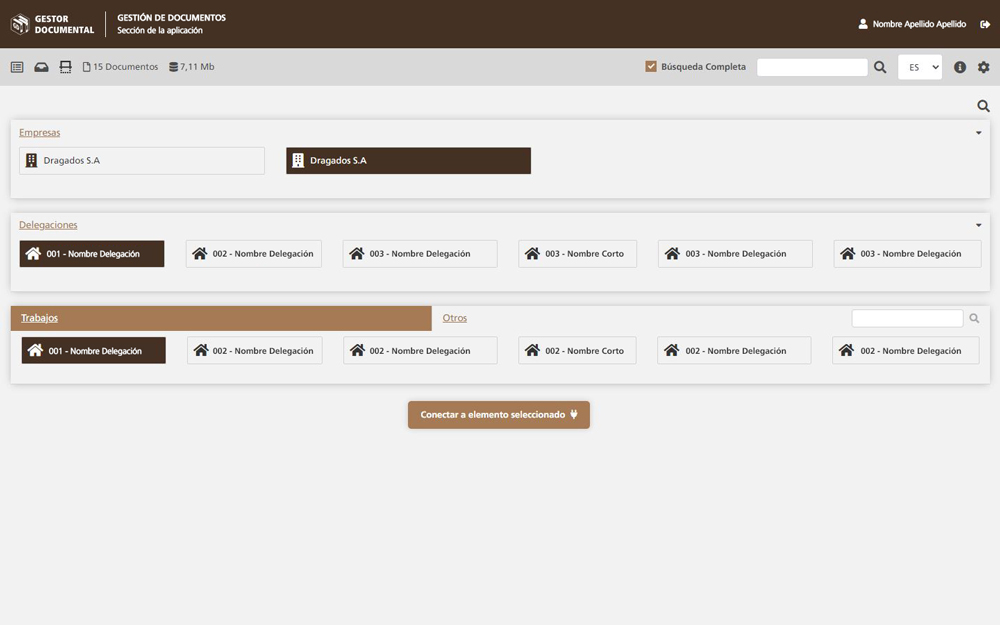The height and width of the screenshot is (625, 1000).
Task: Click the logout icon beside the user name
Action: 985,24
